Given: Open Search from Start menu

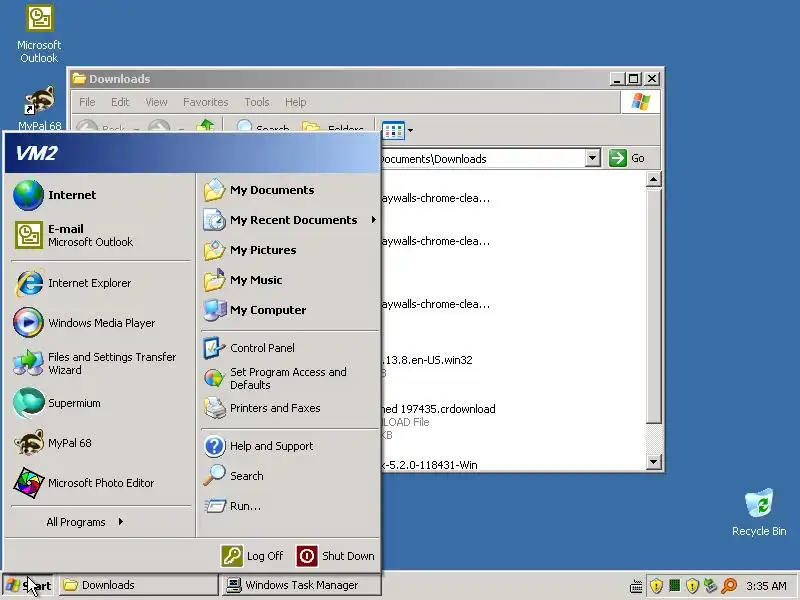Looking at the screenshot, I should (x=289, y=476).
